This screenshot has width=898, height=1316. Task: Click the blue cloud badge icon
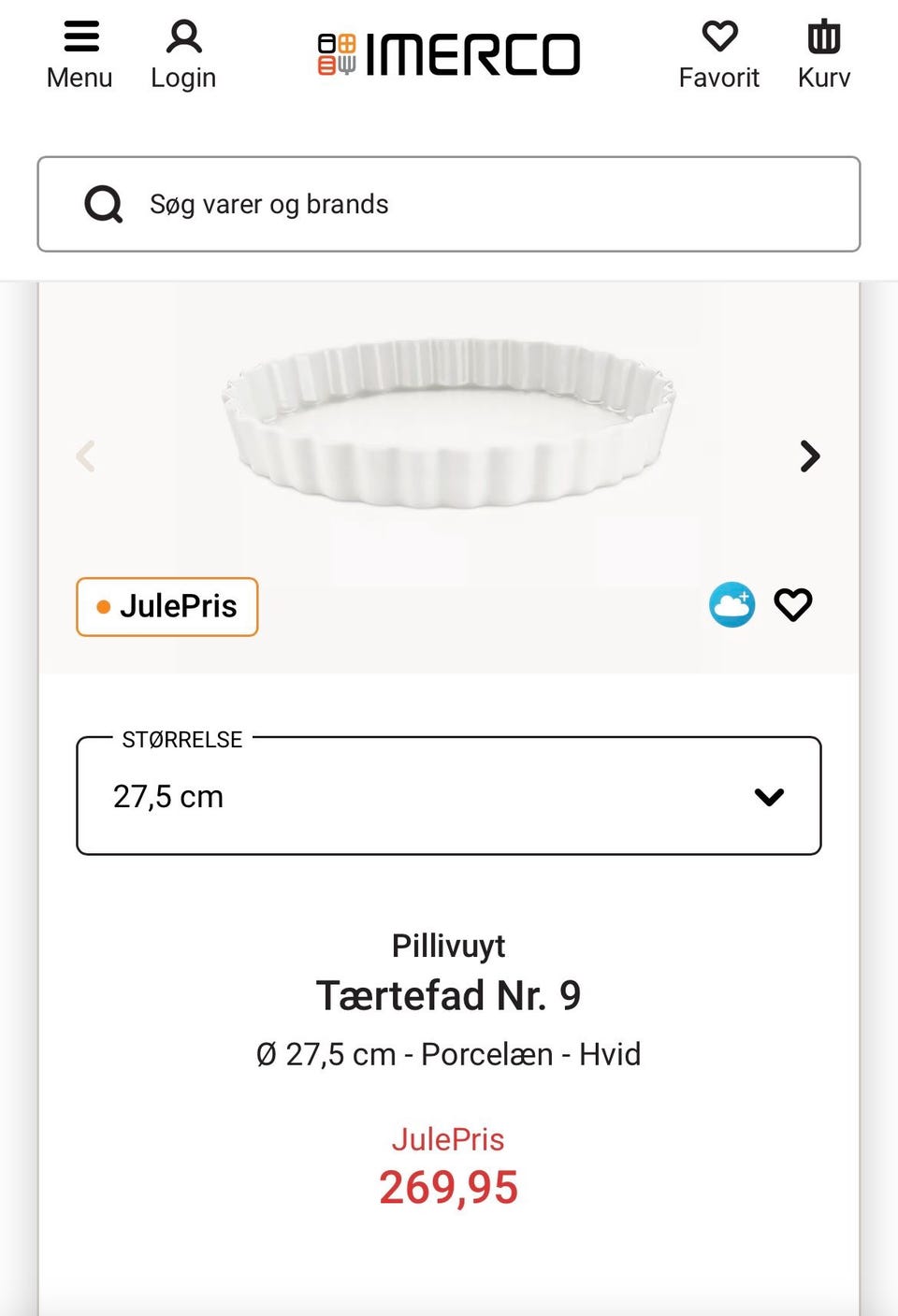tap(731, 605)
